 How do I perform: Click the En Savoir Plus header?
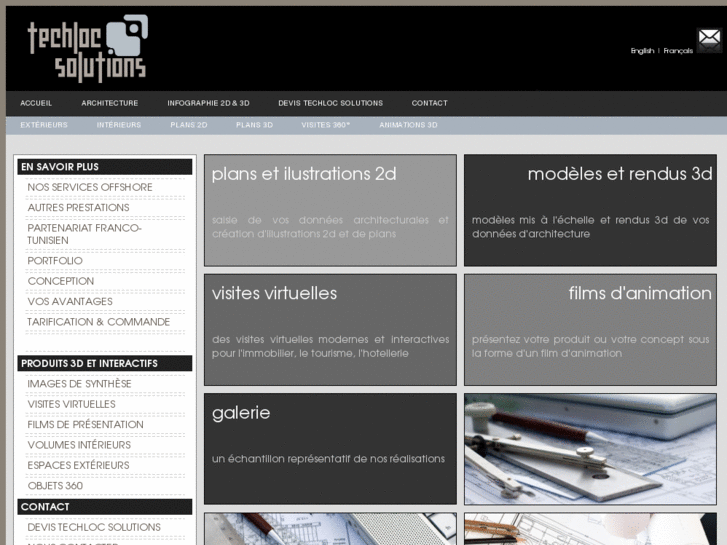(105, 167)
